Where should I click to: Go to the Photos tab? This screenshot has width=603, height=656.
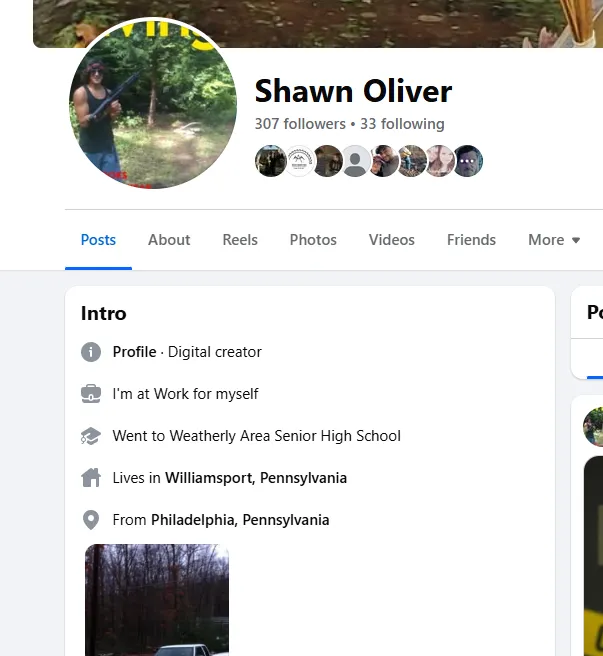[x=313, y=240]
